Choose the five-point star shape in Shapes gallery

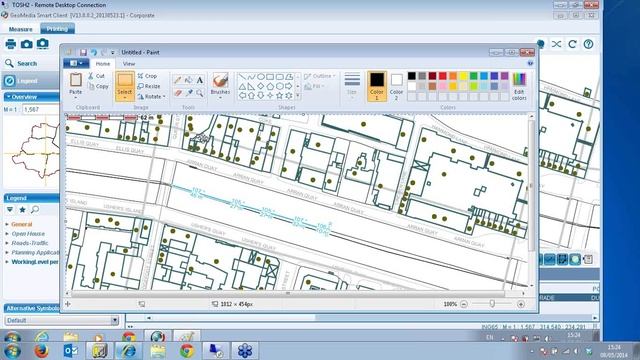pos(280,96)
